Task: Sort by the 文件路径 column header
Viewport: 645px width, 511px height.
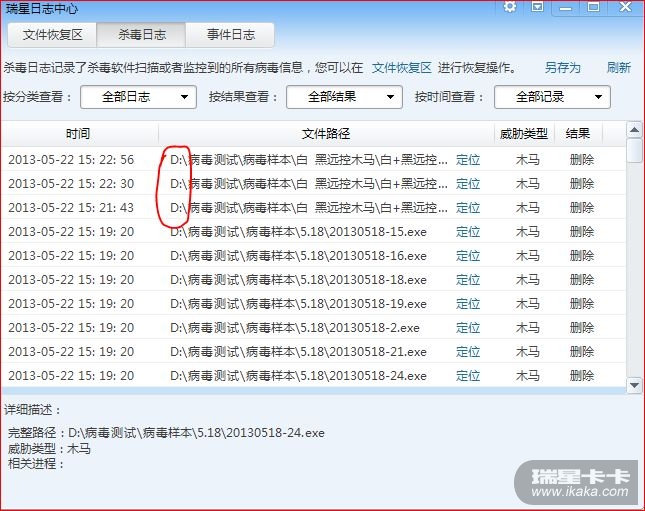Action: 326,134
